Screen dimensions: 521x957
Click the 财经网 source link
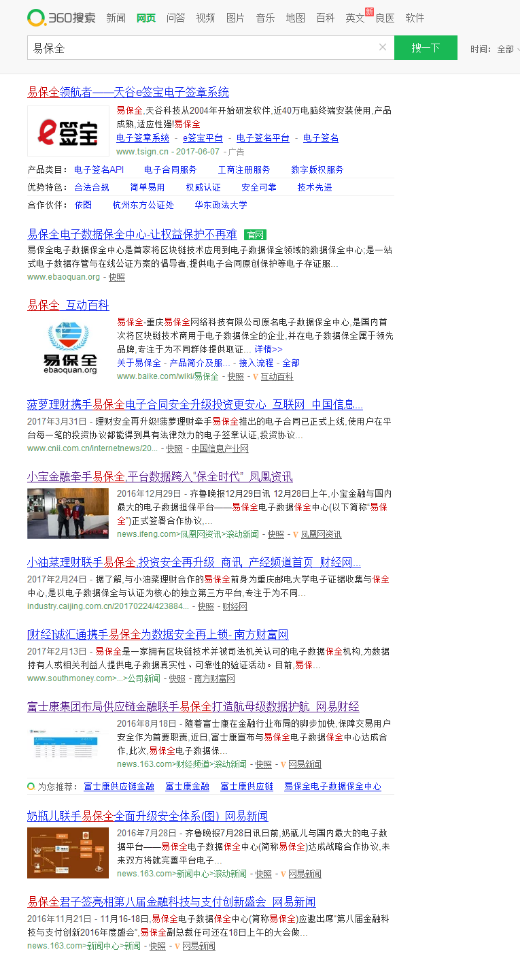235,607
